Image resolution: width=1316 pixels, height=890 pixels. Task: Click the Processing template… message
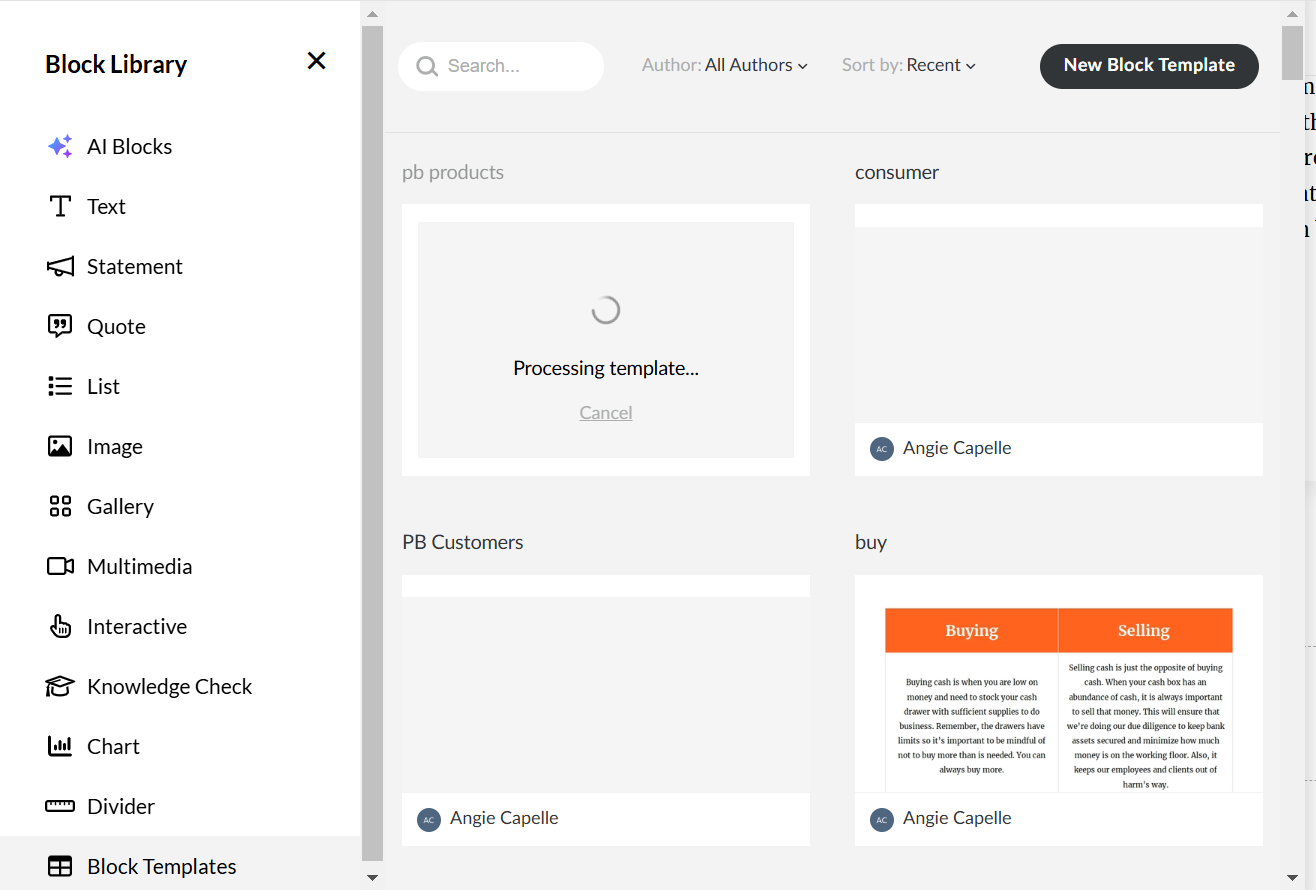pos(606,368)
